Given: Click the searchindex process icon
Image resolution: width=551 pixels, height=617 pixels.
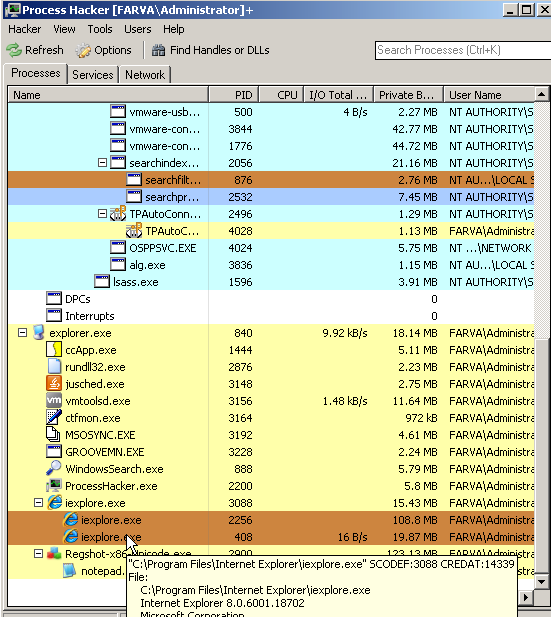Looking at the screenshot, I should pyautogui.click(x=118, y=163).
